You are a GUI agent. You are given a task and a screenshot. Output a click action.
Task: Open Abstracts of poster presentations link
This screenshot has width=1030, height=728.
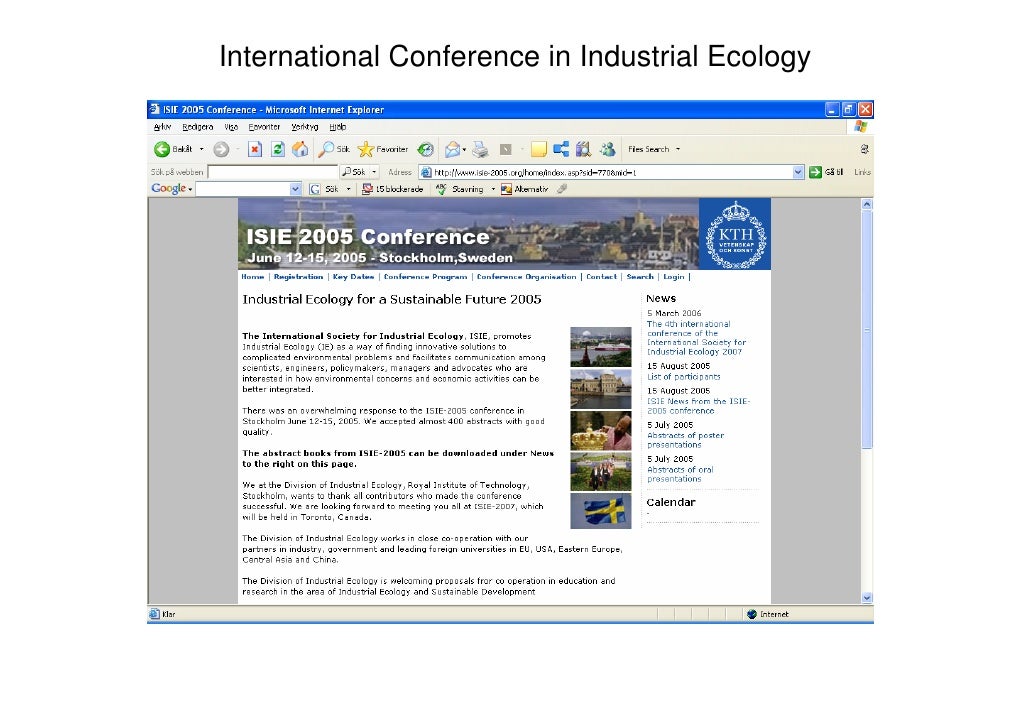click(x=685, y=440)
